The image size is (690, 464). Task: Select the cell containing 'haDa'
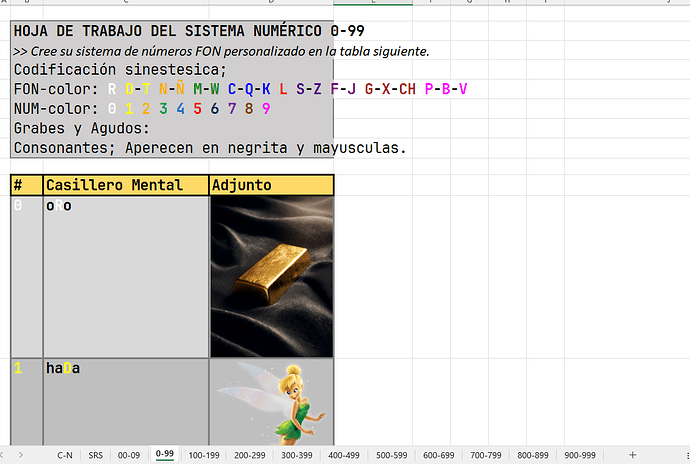coord(126,402)
